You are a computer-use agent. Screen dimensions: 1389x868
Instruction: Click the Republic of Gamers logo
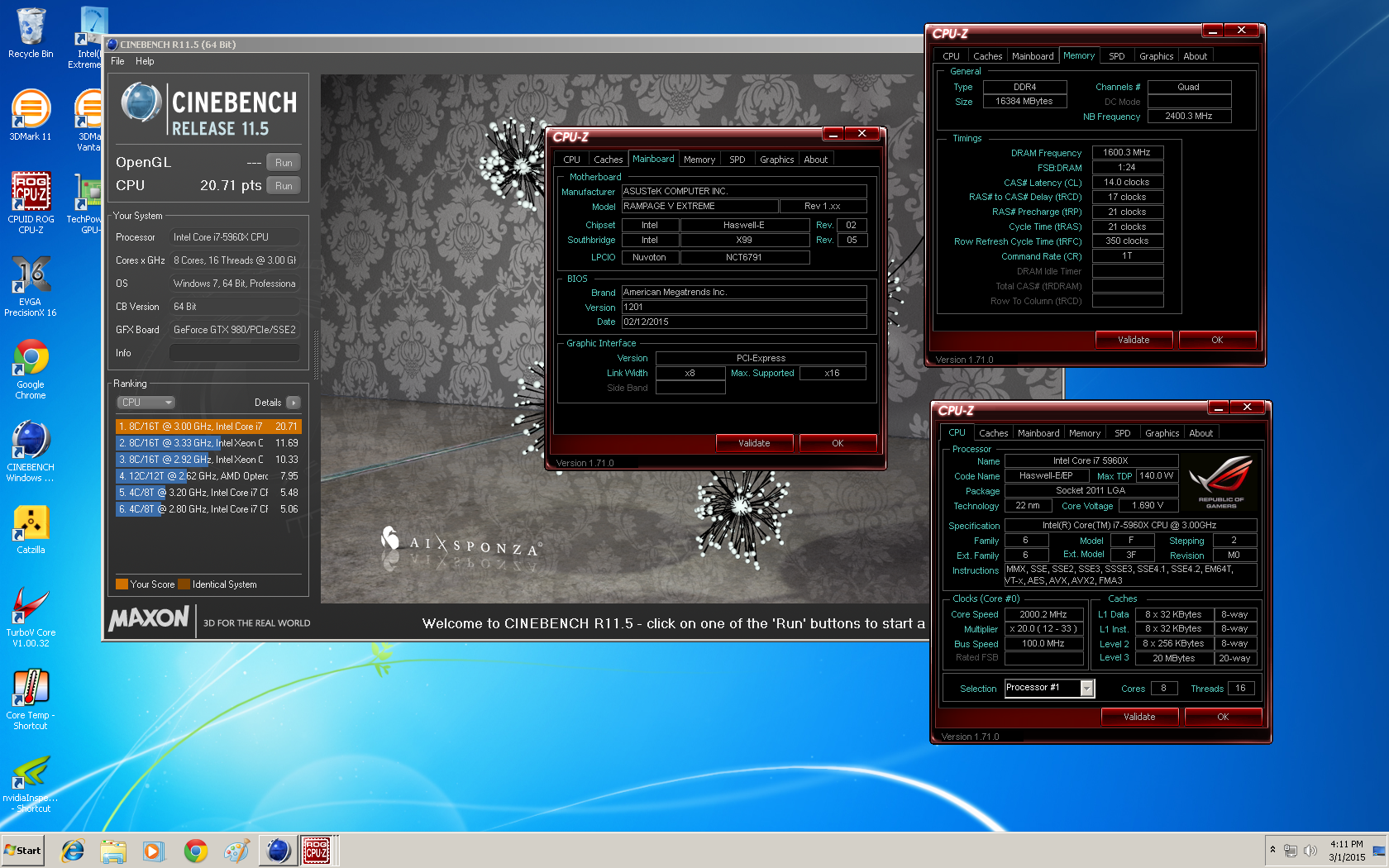(x=1220, y=482)
